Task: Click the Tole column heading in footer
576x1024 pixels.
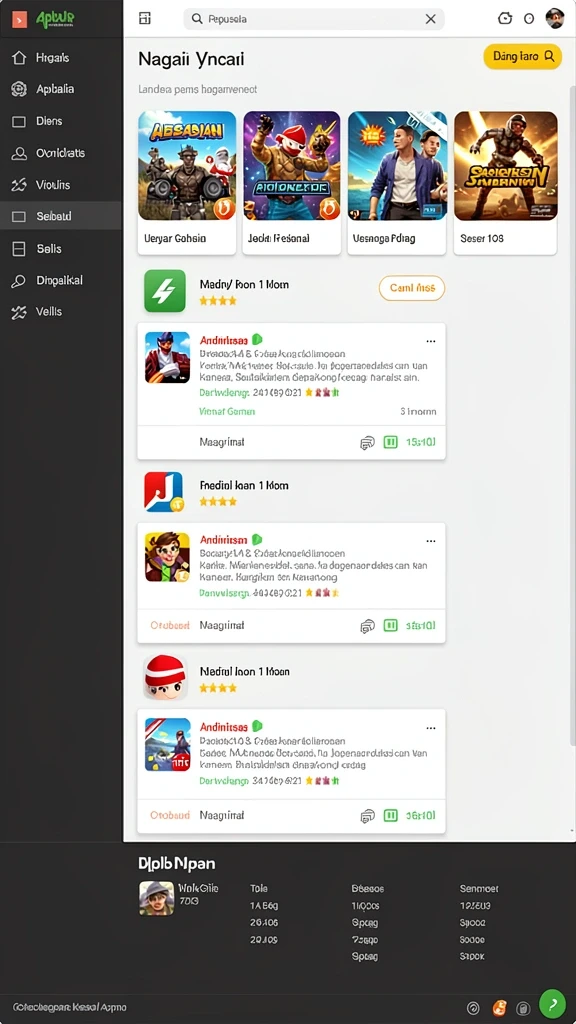Action: [x=259, y=888]
